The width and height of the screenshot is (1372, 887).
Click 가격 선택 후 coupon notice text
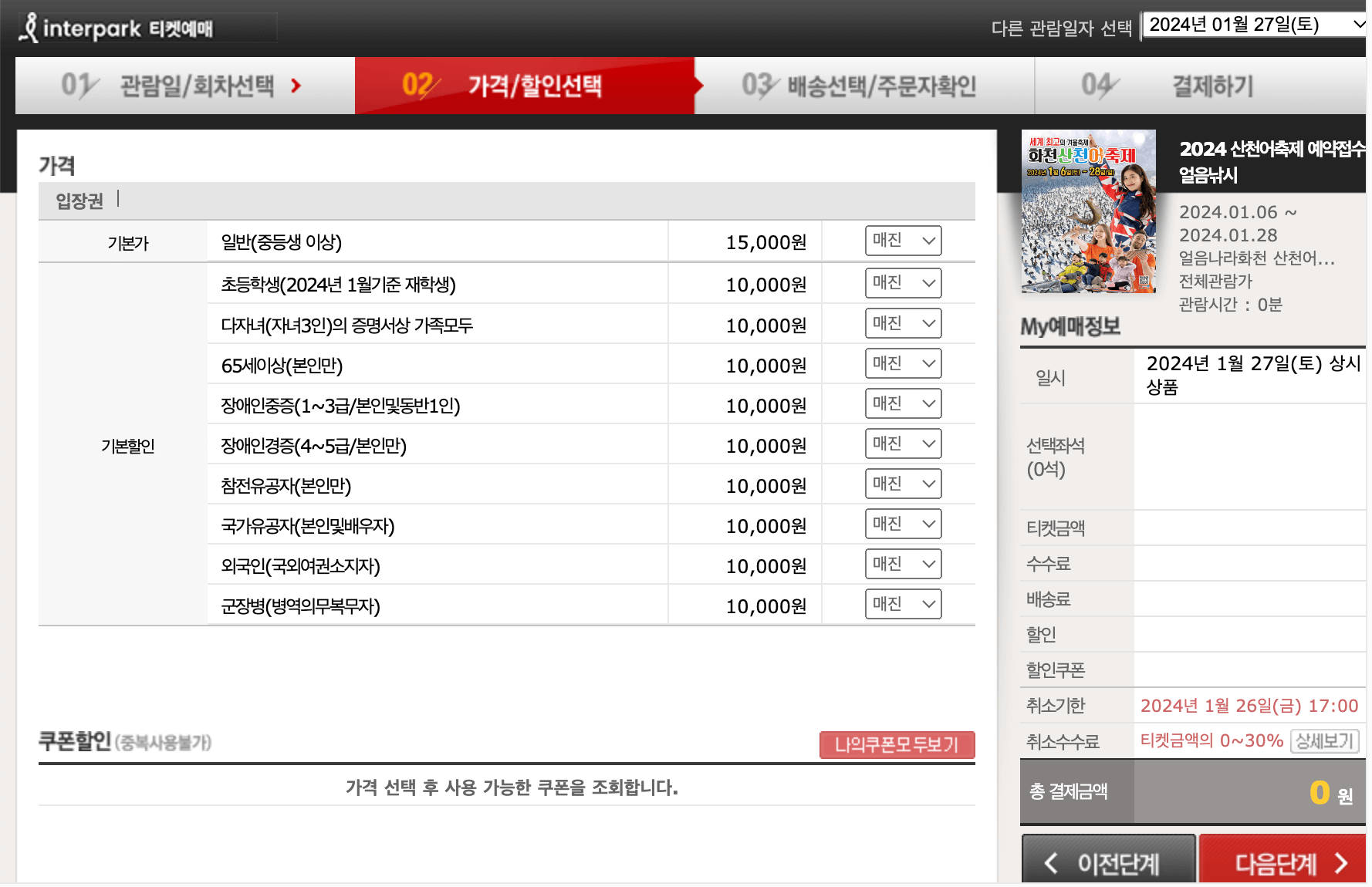coord(512,788)
